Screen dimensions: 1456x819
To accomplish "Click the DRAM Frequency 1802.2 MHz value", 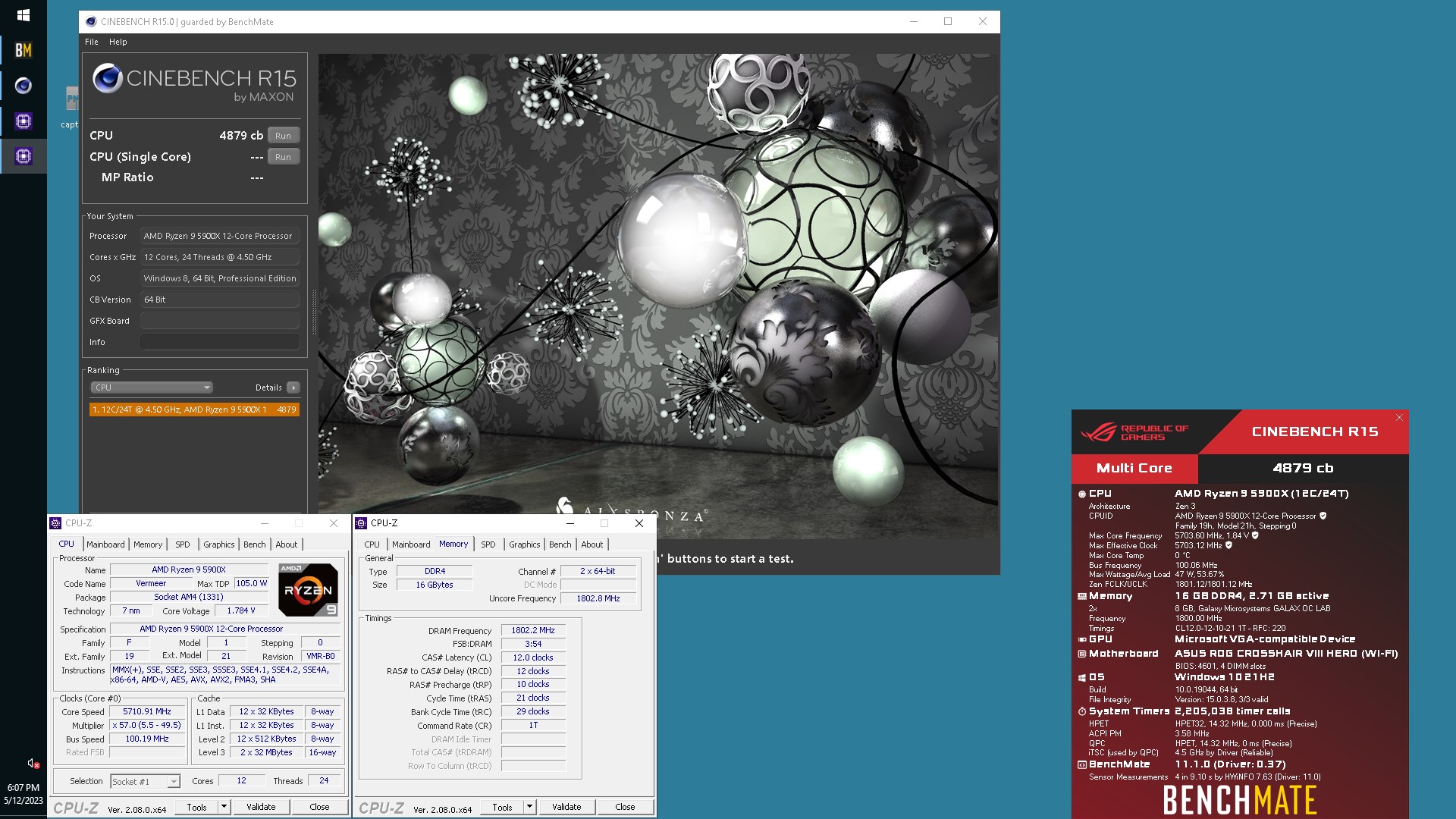I will click(x=533, y=631).
